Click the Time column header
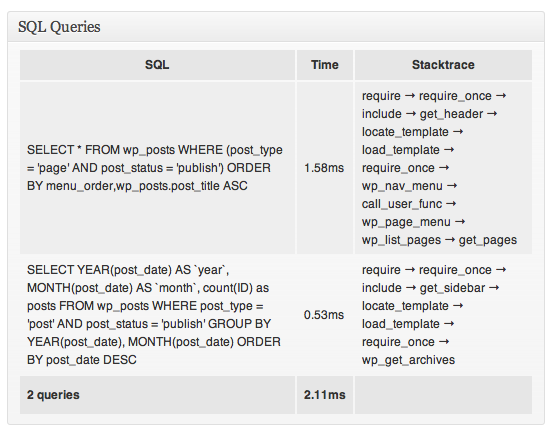 (x=325, y=65)
